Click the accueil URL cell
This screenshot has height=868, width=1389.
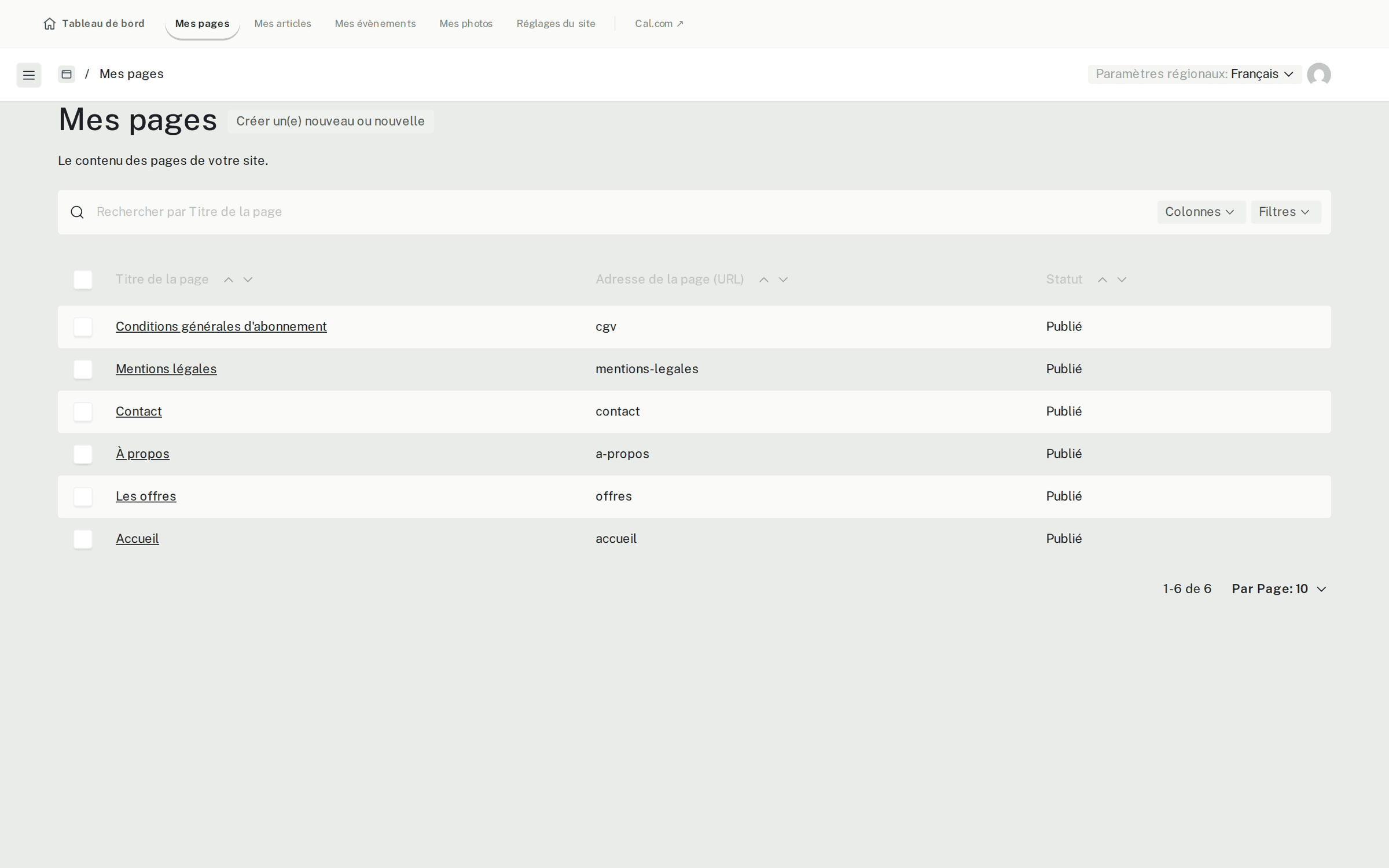click(x=616, y=539)
